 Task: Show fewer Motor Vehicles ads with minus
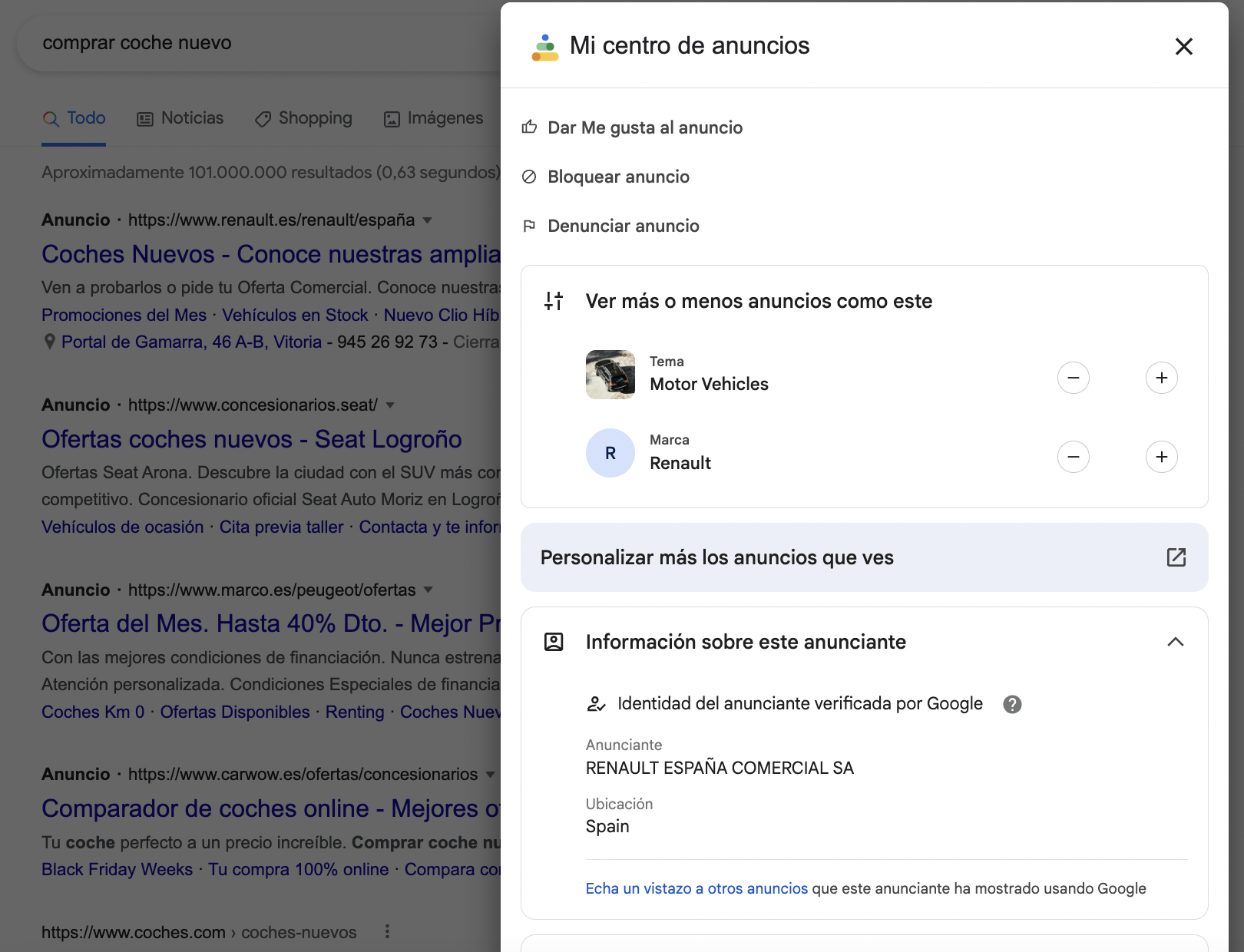click(1074, 378)
